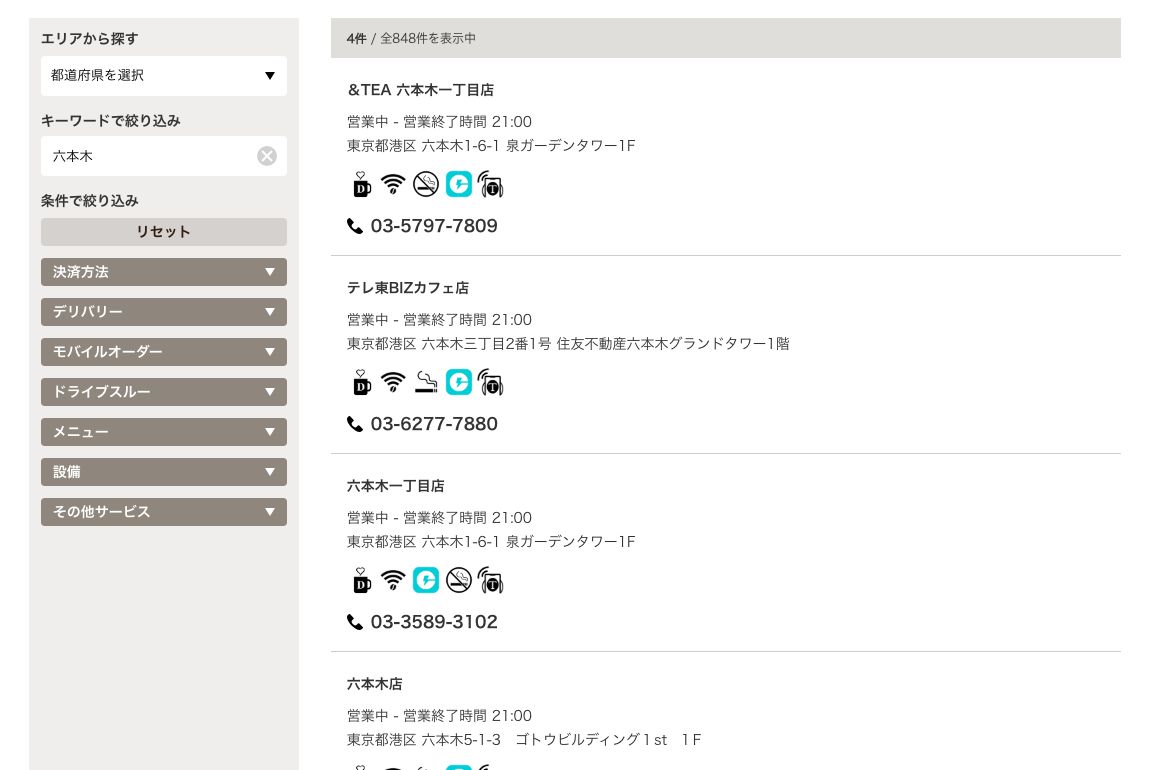Expand the 設備 filter
This screenshot has width=1150, height=770.
click(164, 472)
